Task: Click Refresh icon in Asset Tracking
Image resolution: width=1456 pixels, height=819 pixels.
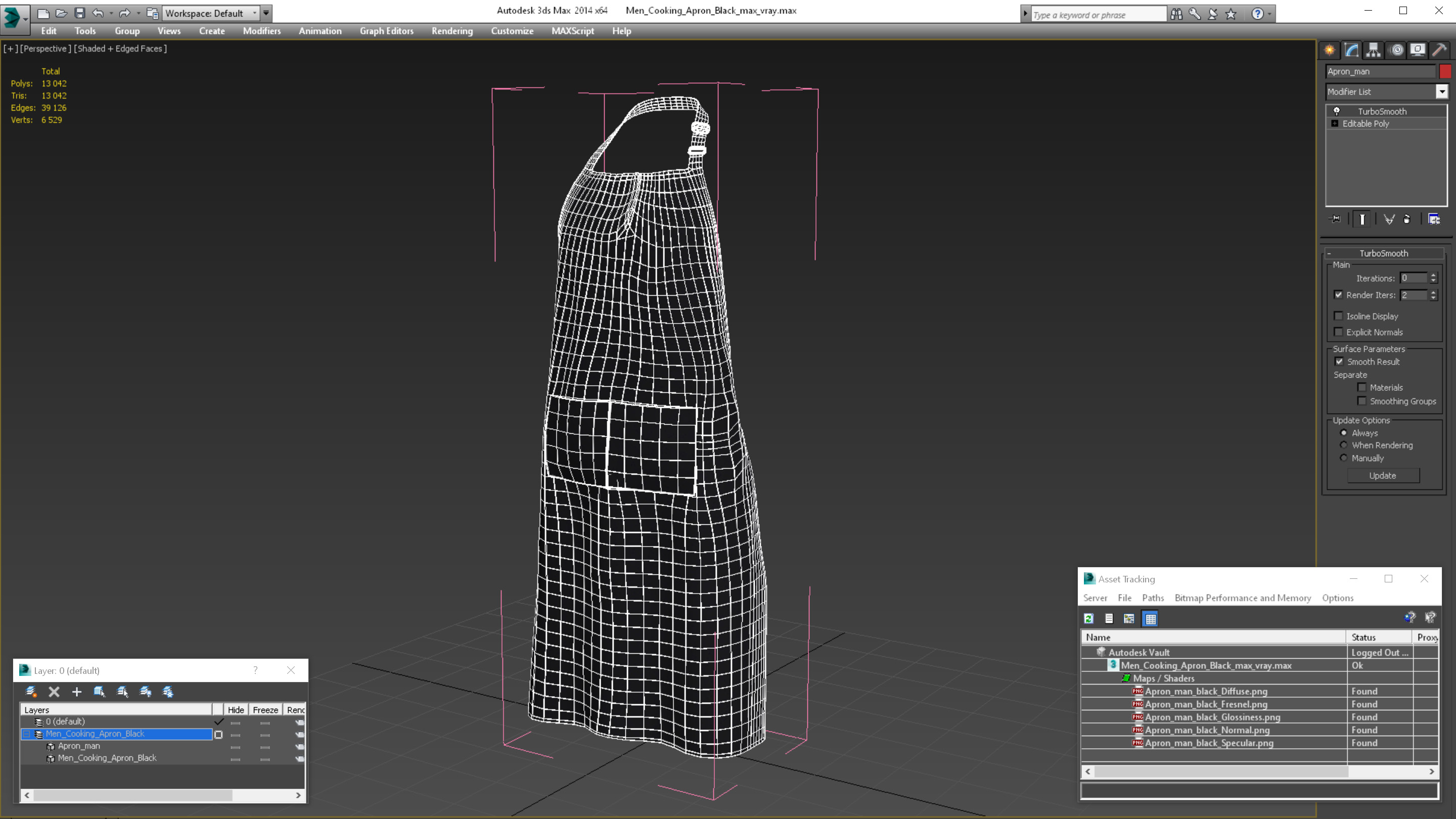Action: 1088,618
